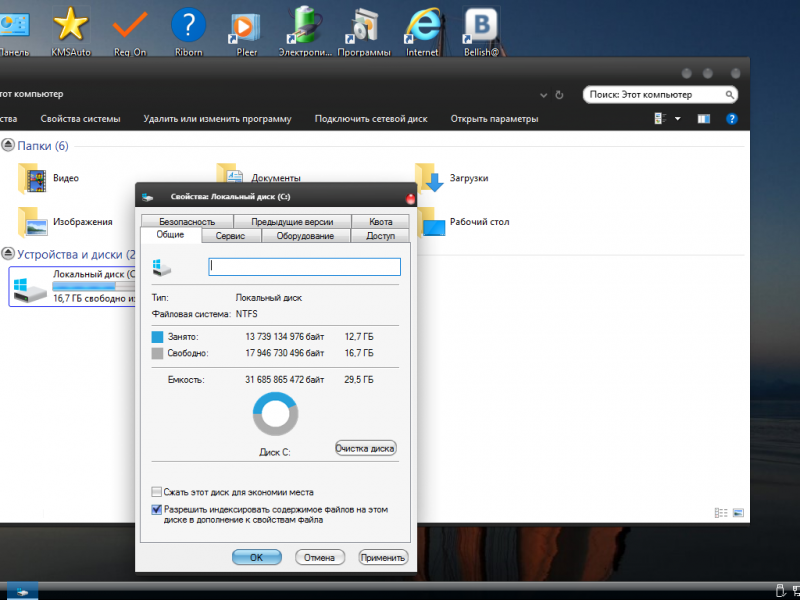The image size is (800, 600).
Task: Open the Панель control panel desktop icon
Action: point(14,31)
